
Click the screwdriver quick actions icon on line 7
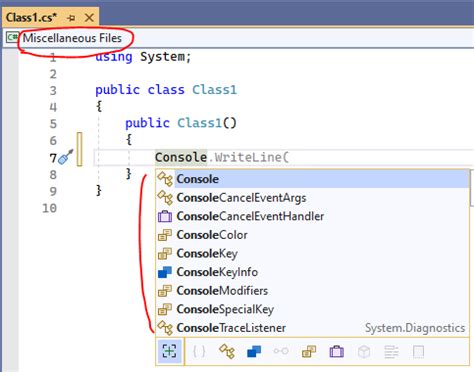click(x=65, y=157)
